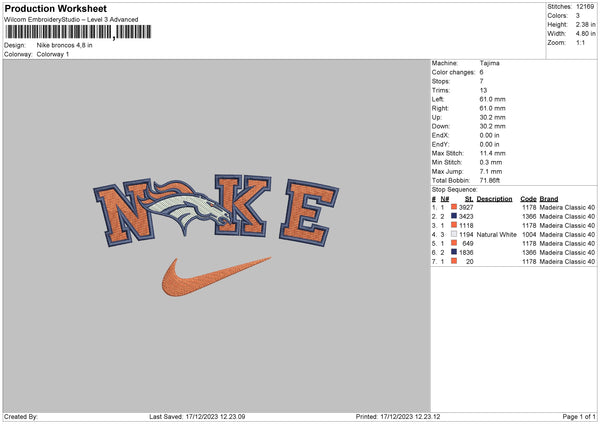This screenshot has height=424, width=600.
Task: Click the Brand column header
Action: (x=549, y=199)
